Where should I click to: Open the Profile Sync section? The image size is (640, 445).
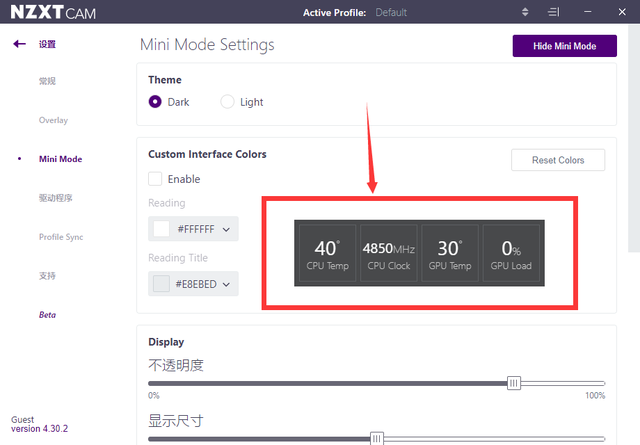[61, 237]
